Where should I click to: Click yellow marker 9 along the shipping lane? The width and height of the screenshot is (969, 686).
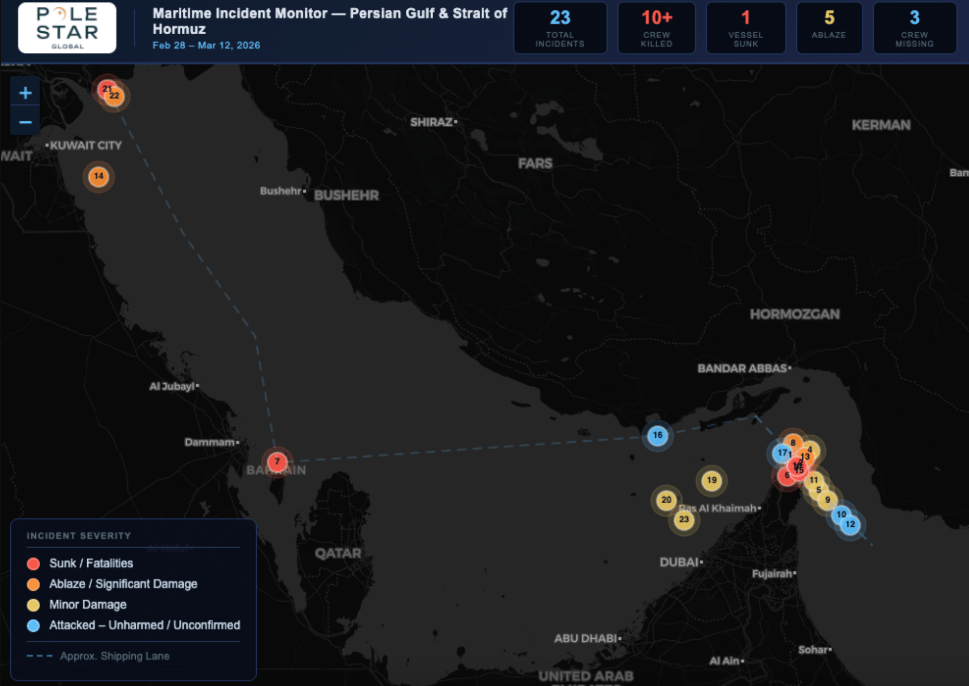coord(828,500)
